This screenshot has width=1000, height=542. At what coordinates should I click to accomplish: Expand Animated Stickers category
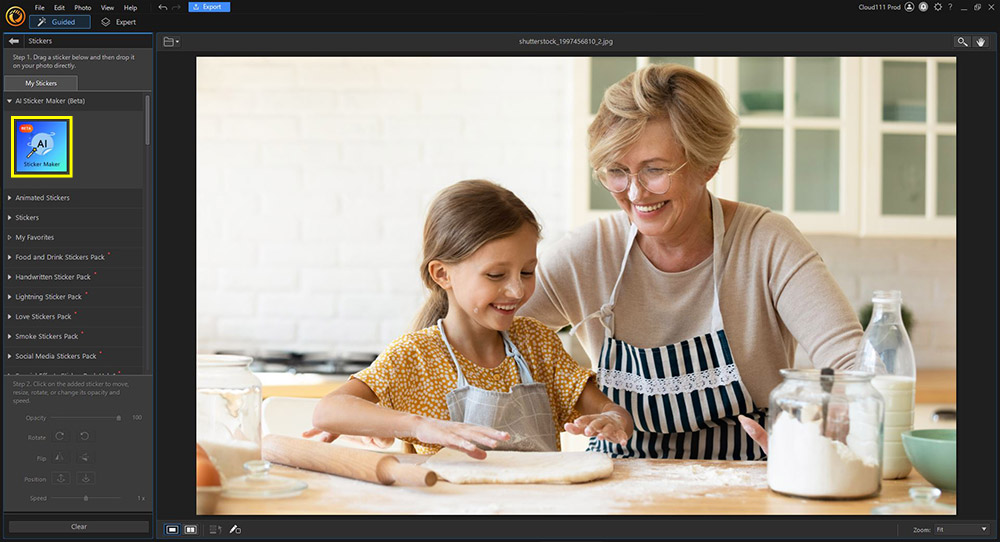point(74,198)
